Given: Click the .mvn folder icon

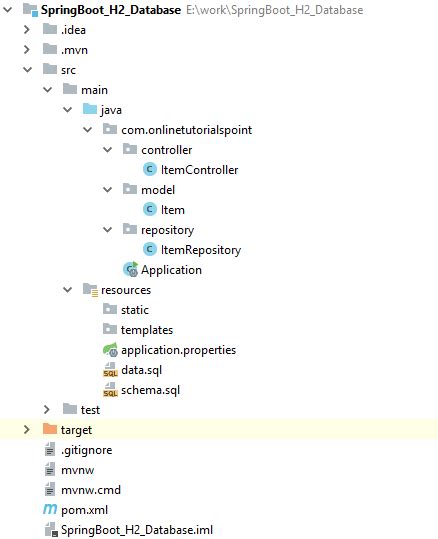Looking at the screenshot, I should click(x=50, y=50).
